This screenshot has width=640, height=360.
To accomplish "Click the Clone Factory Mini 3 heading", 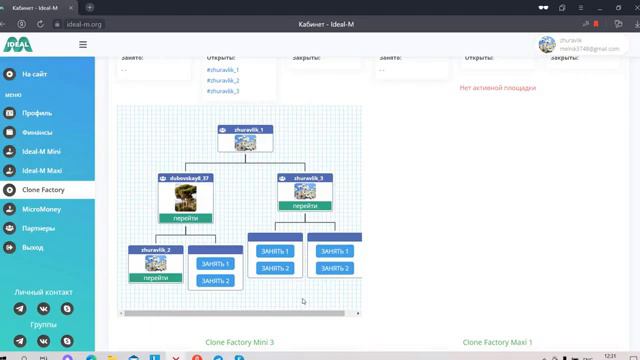I will 240,342.
